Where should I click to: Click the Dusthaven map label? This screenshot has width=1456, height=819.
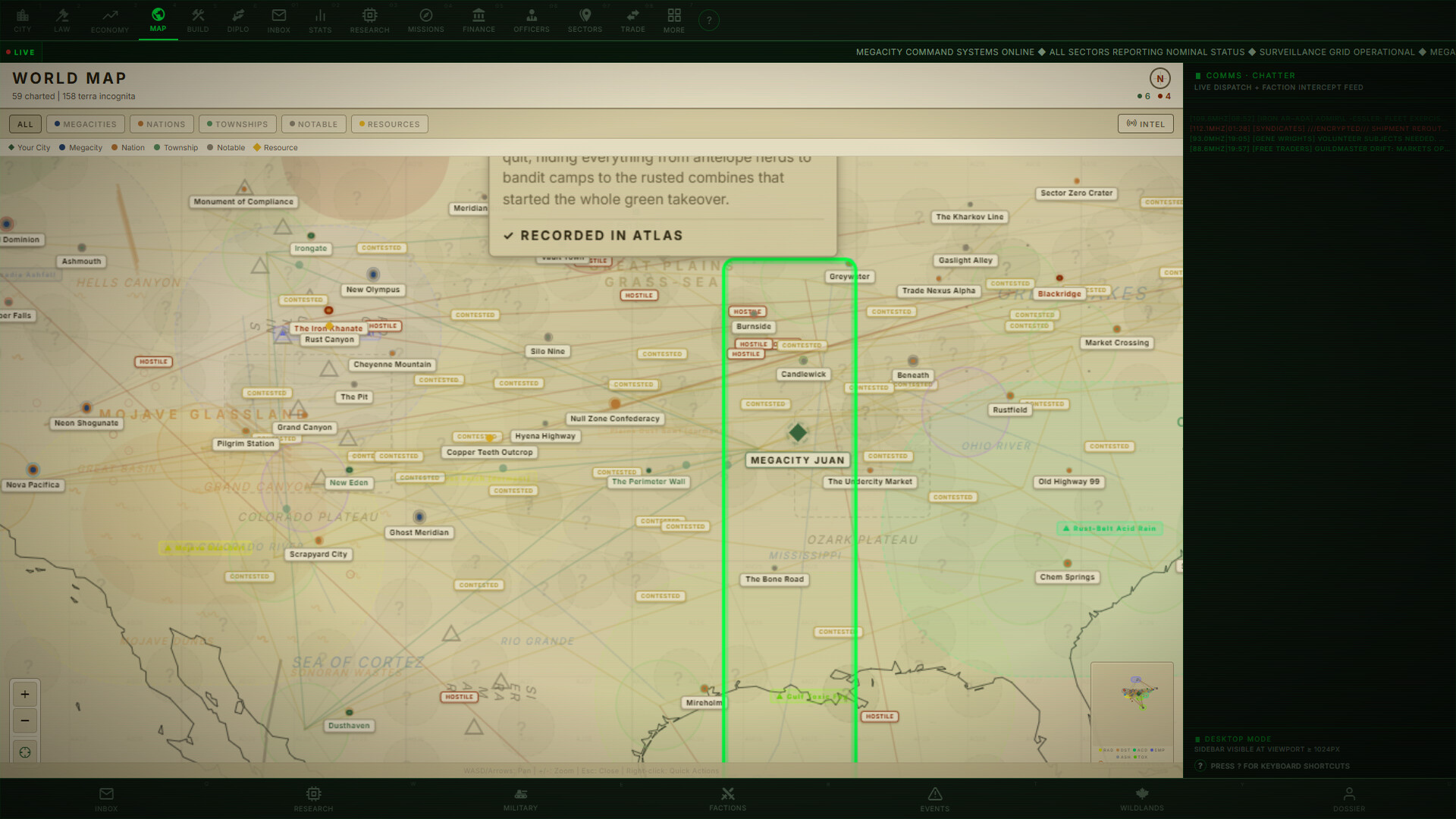point(349,726)
